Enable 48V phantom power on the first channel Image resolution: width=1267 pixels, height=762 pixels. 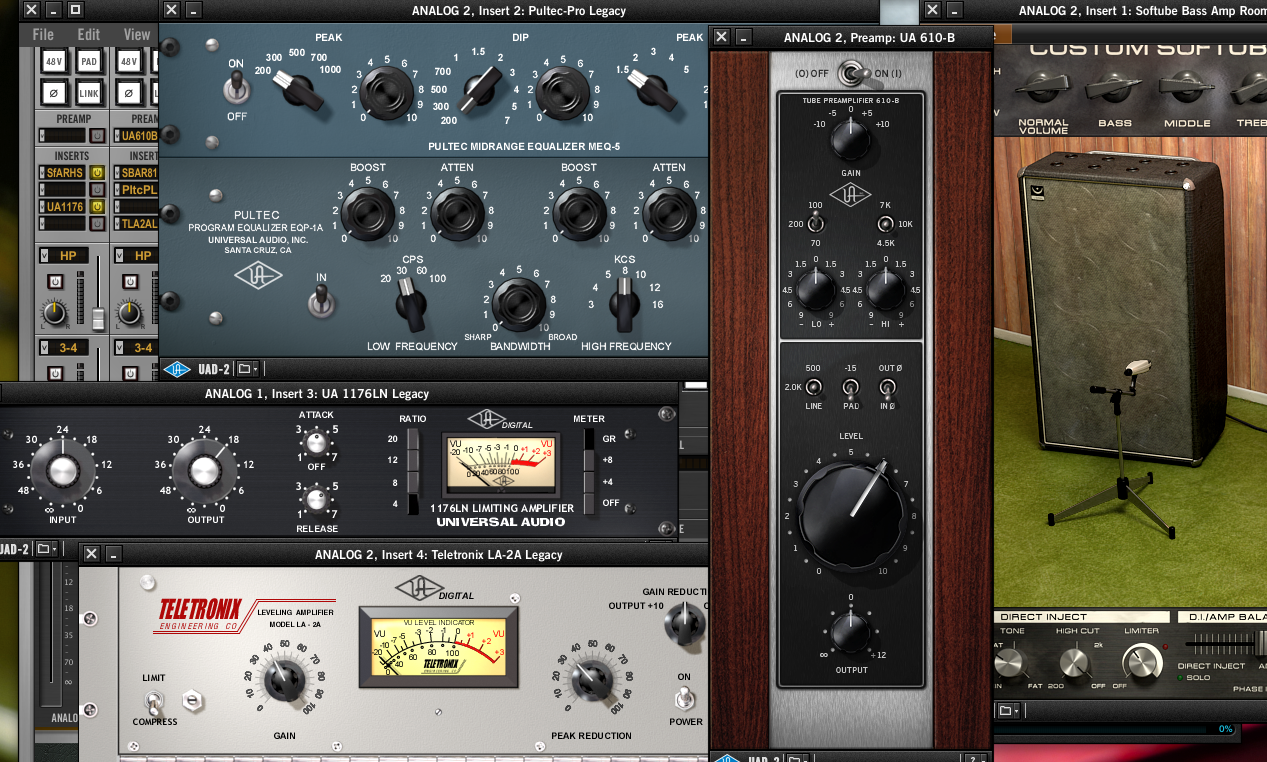coord(54,62)
